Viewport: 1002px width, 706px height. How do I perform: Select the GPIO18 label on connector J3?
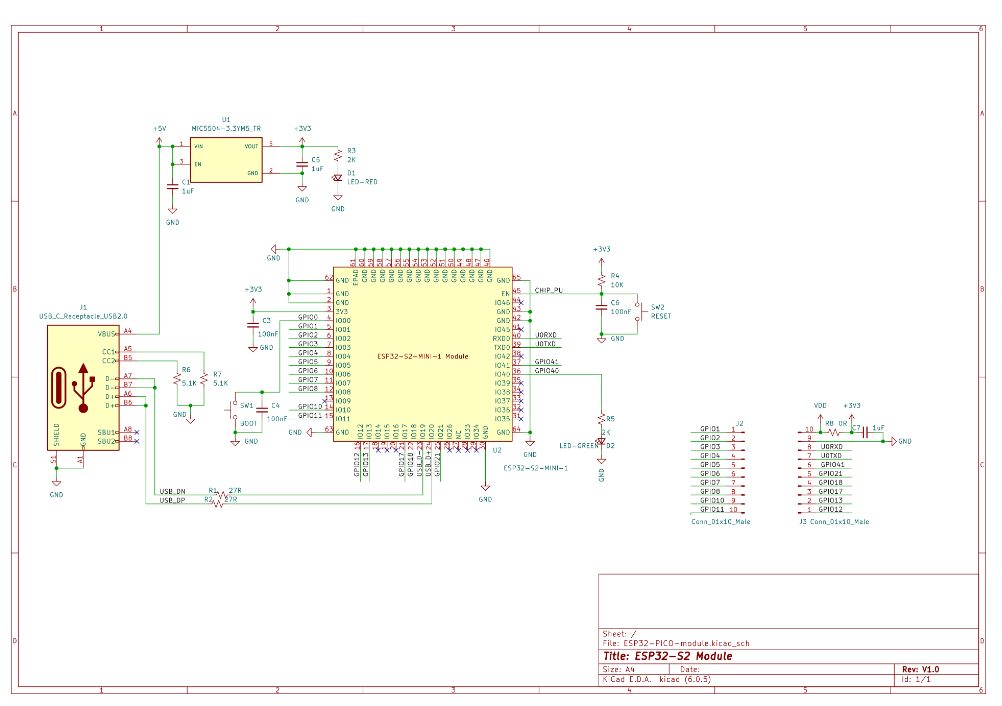click(x=831, y=482)
